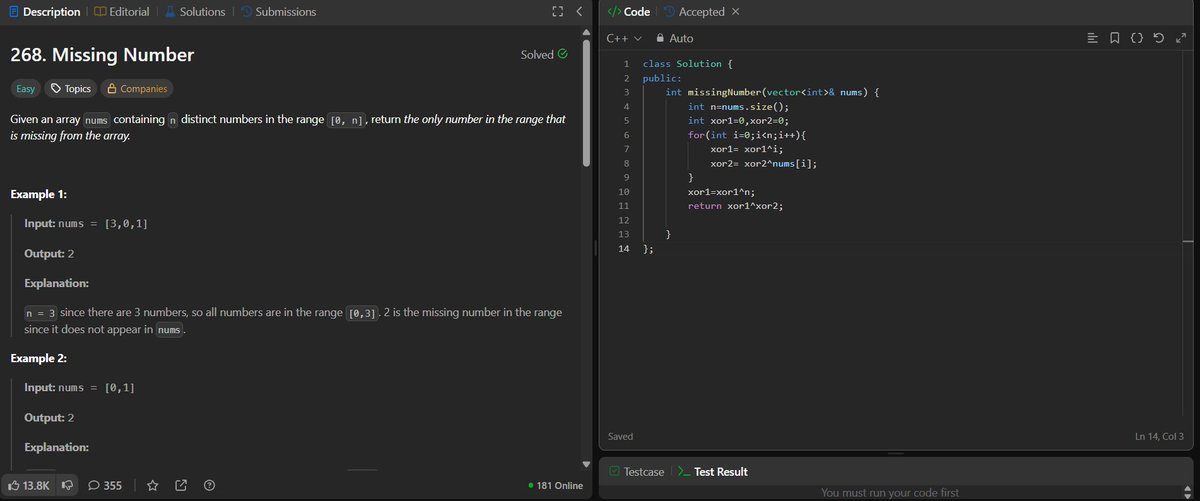1200x501 pixels.
Task: Click the format code icon
Action: [1092, 38]
